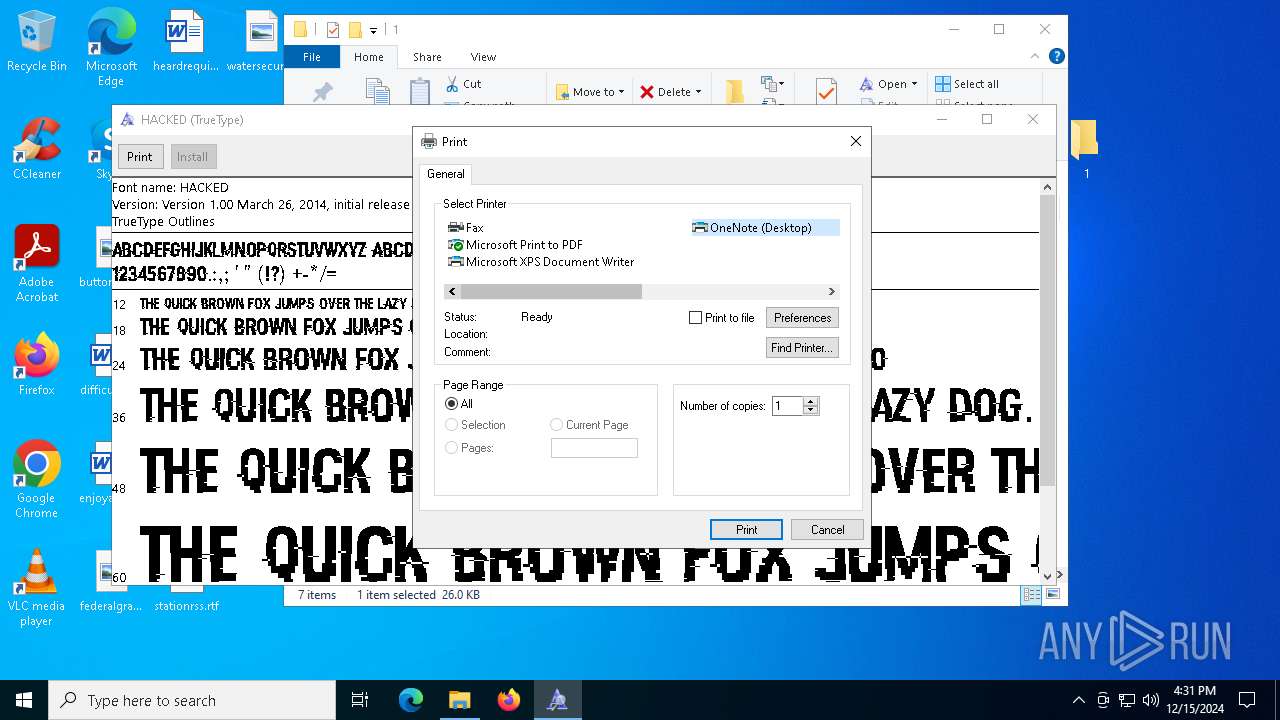Click Print in the font viewer toolbar
The height and width of the screenshot is (720, 1280).
click(140, 157)
